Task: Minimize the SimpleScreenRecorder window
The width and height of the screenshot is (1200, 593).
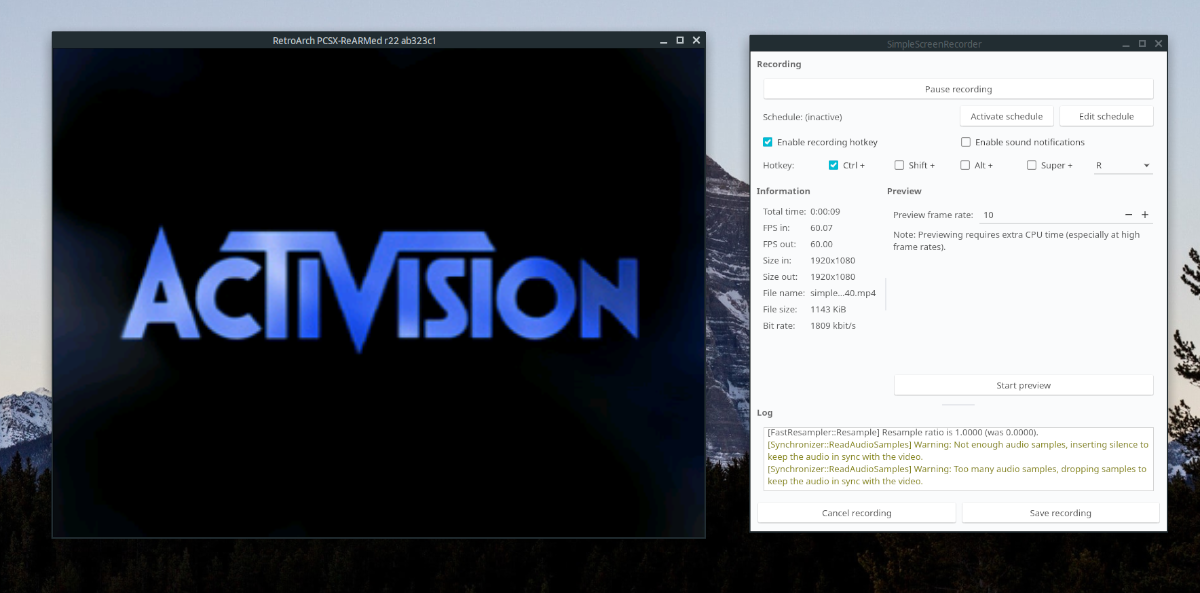Action: pos(1127,44)
